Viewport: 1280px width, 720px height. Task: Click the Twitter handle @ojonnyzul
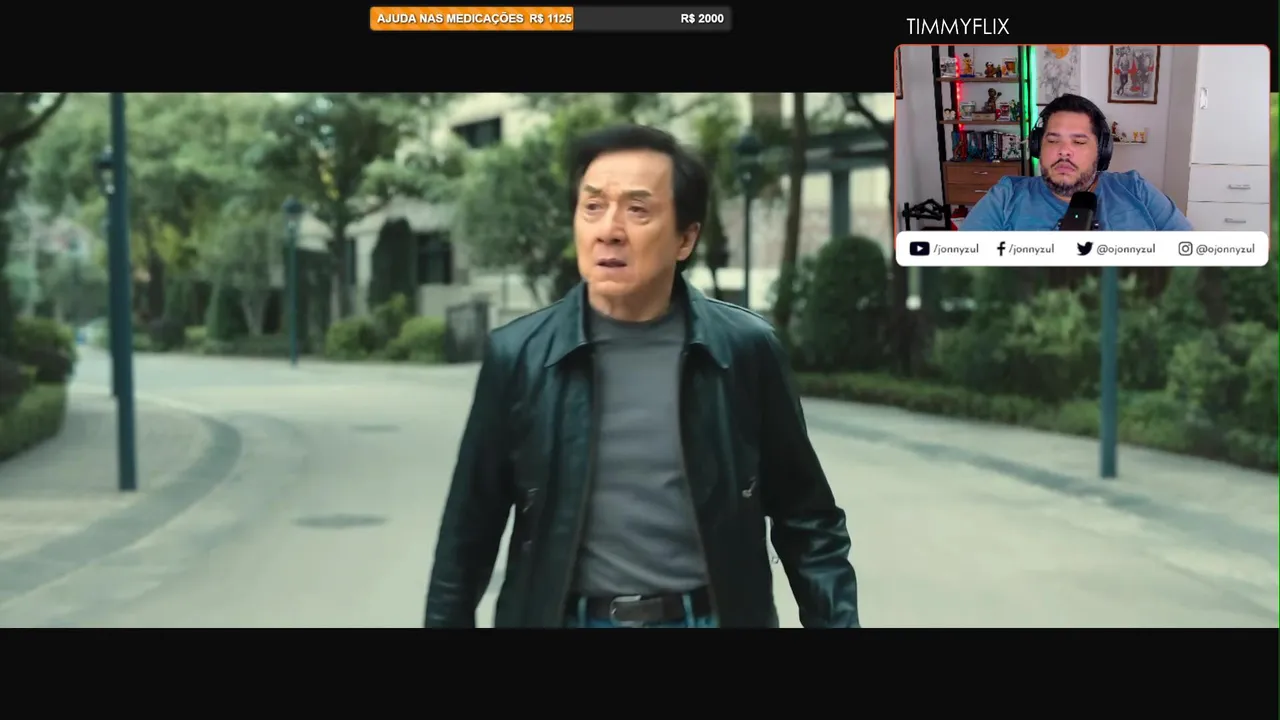tap(1125, 249)
